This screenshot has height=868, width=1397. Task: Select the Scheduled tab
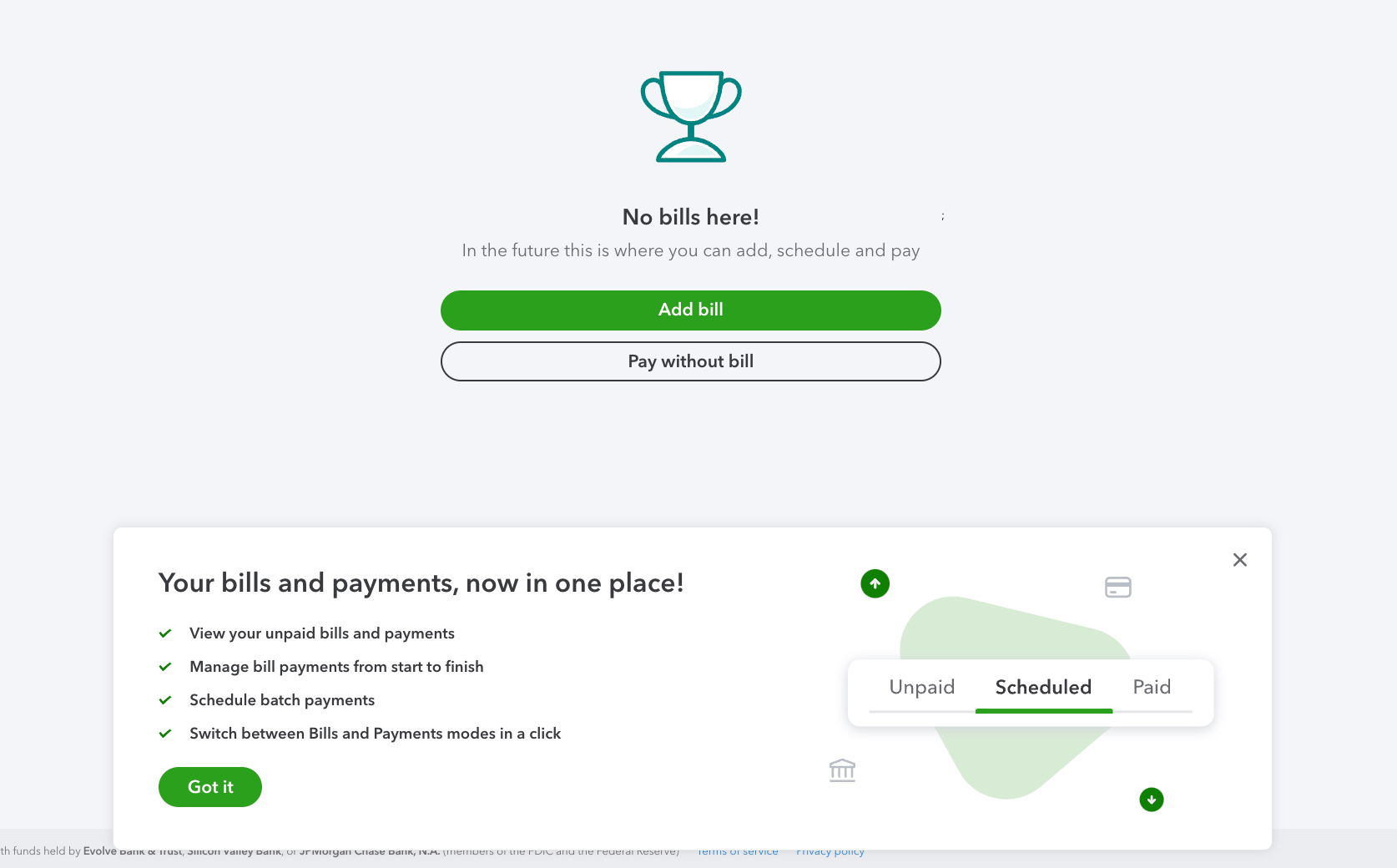(x=1043, y=687)
